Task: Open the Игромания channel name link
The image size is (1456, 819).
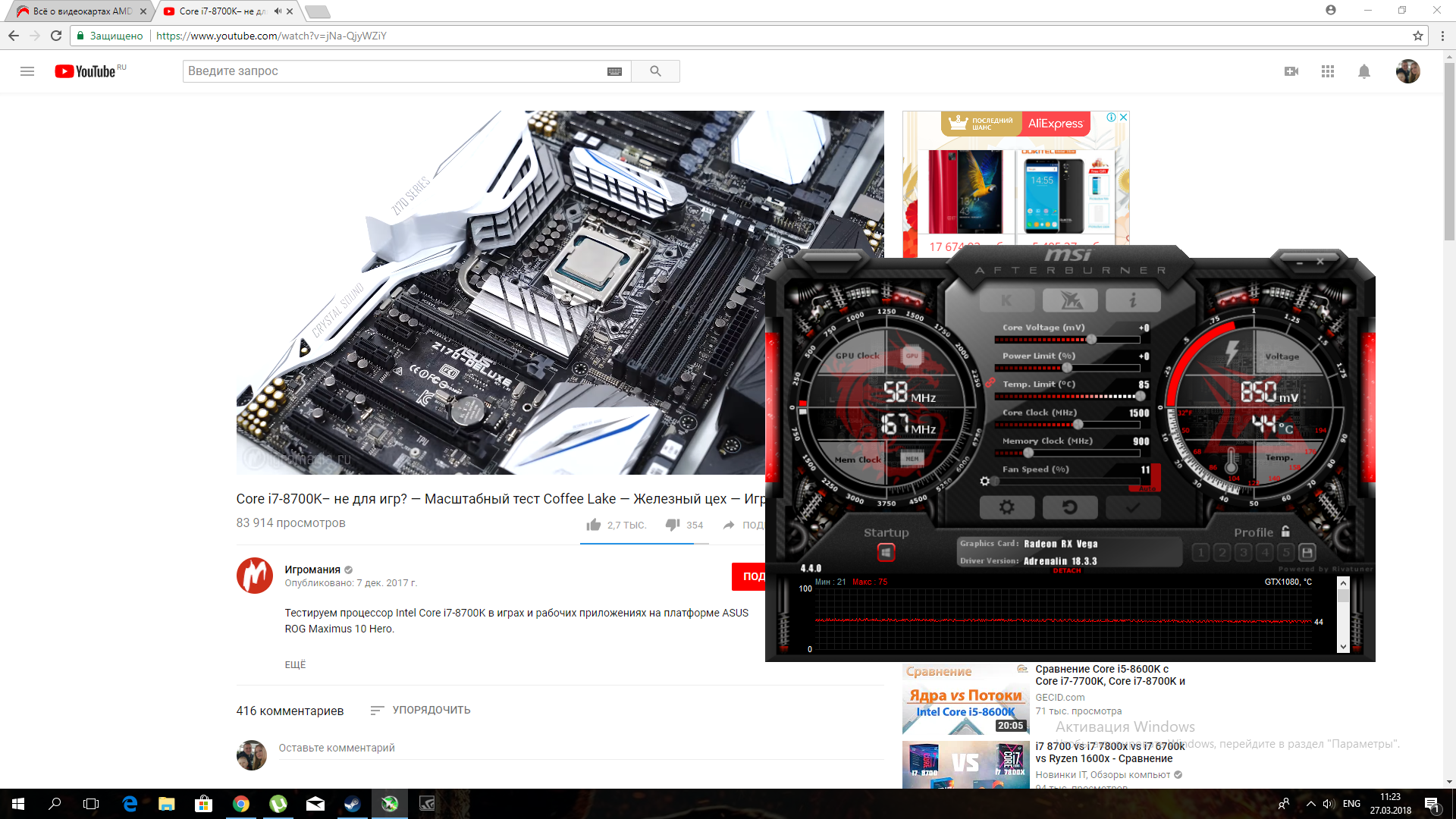Action: pos(312,570)
